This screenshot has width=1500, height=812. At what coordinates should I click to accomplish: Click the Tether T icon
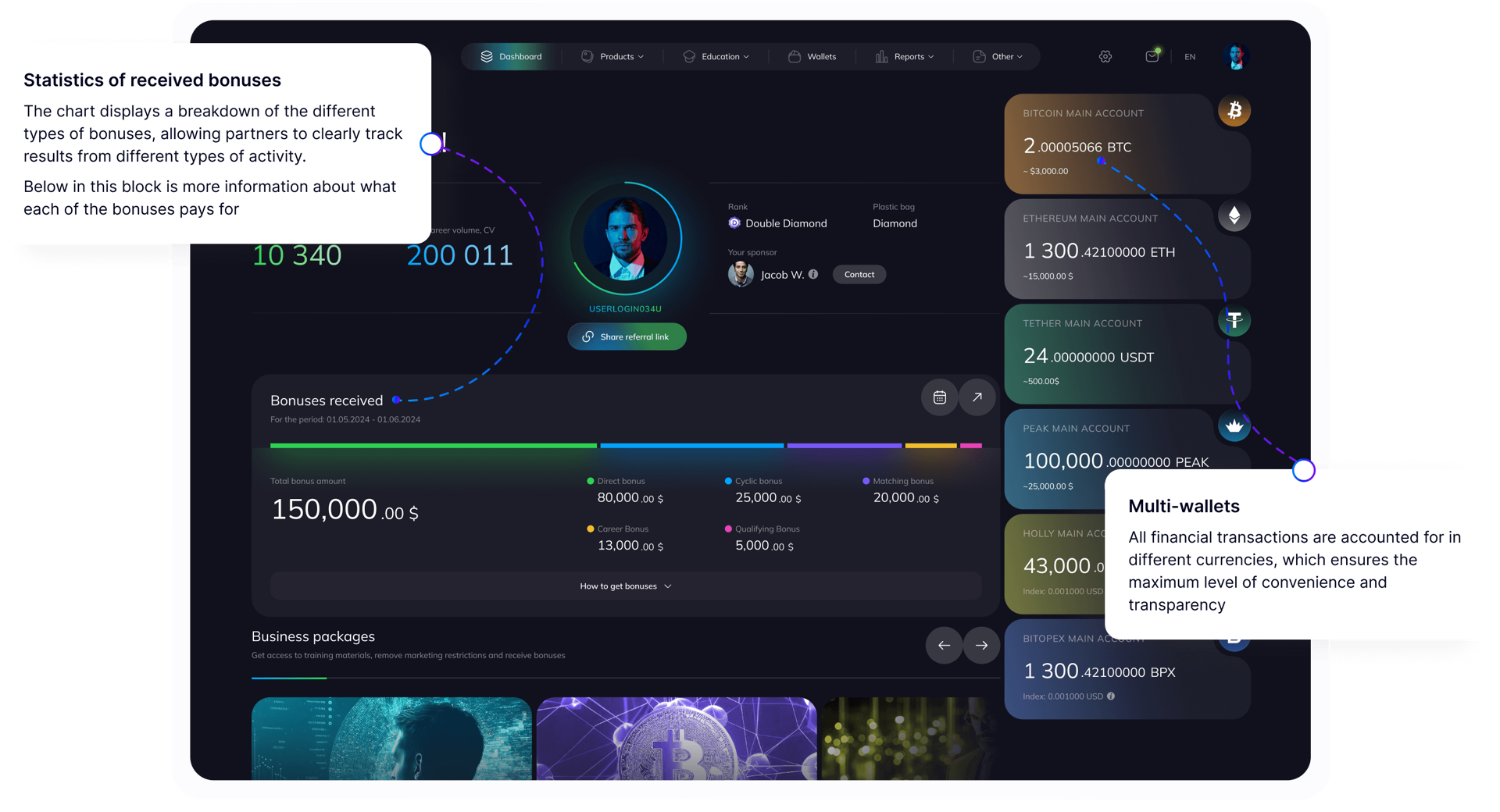pyautogui.click(x=1234, y=320)
